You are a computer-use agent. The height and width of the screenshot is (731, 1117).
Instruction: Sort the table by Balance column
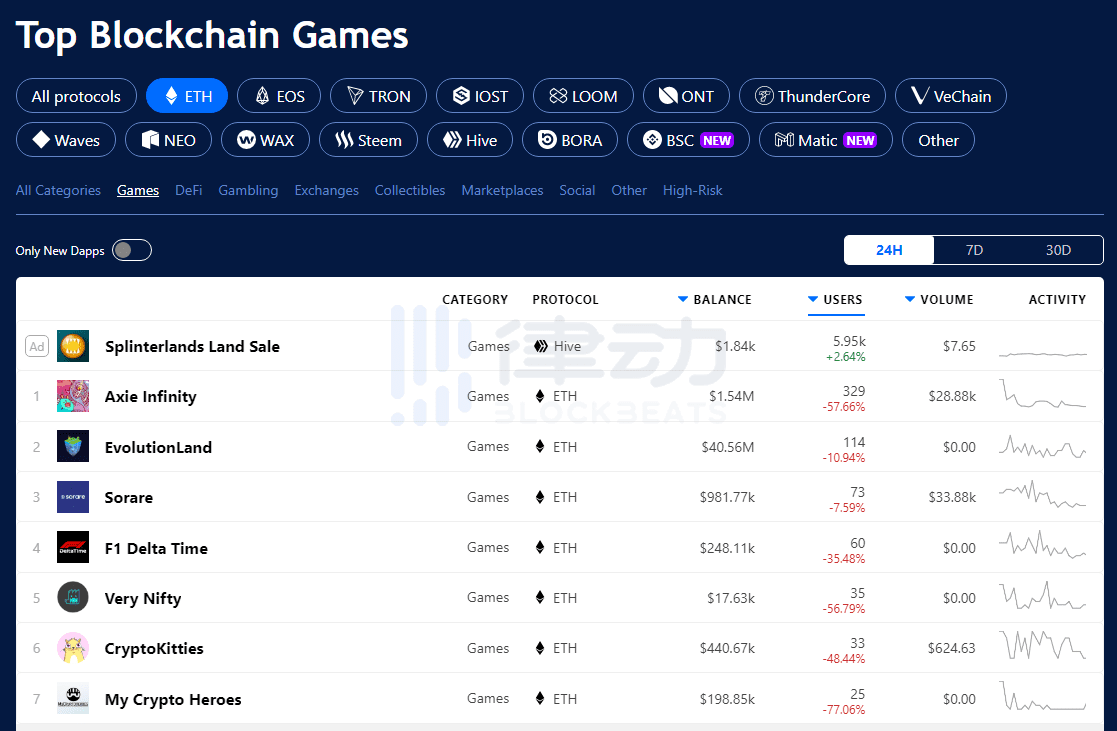[715, 300]
